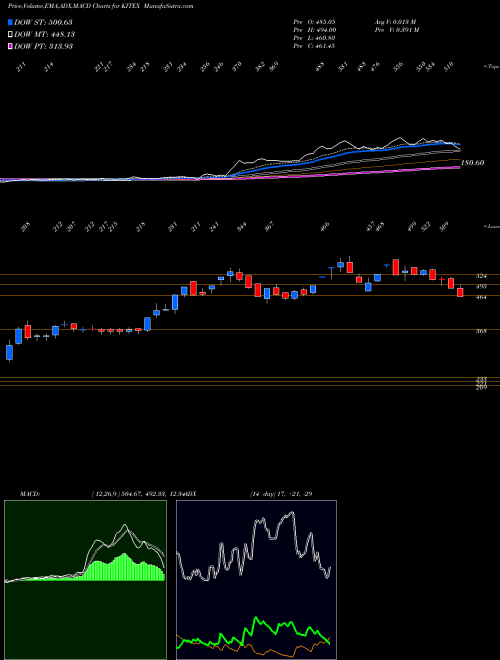Click the 209 price level label
Viewport: 500px width, 660px height.
[x=481, y=387]
